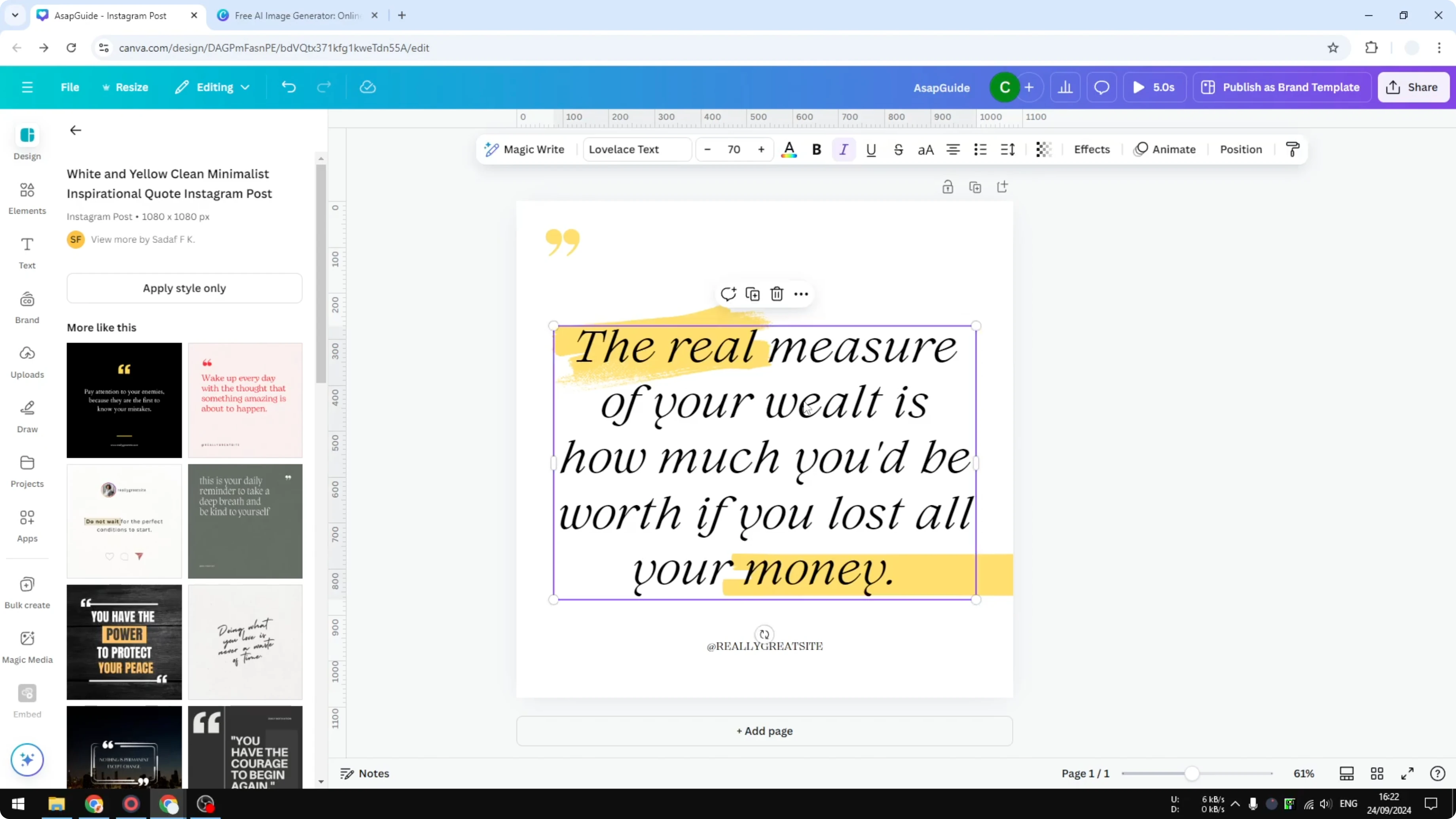
Task: Lock the page with the lock icon
Action: coord(948,187)
